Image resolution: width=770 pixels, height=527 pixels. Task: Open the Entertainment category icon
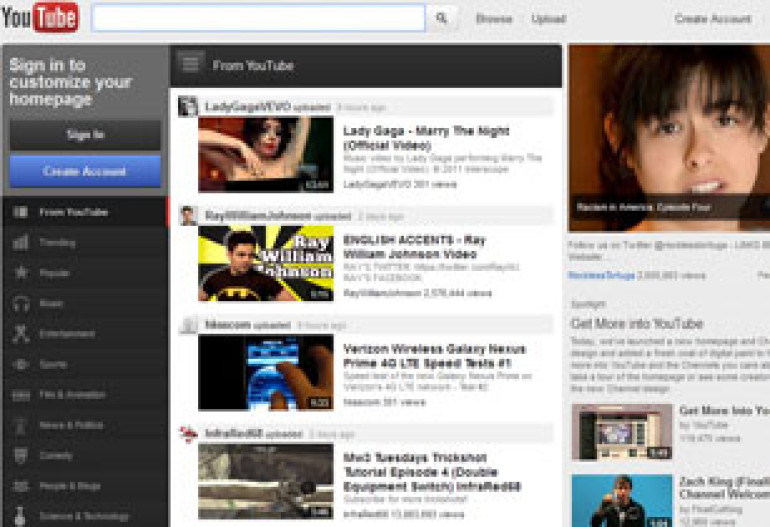pyautogui.click(x=21, y=334)
